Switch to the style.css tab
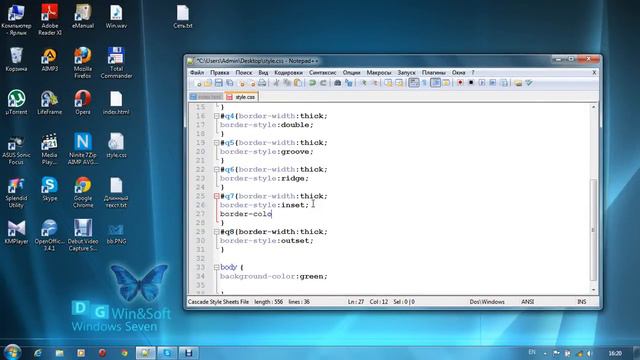This screenshot has width=640, height=360. (242, 97)
